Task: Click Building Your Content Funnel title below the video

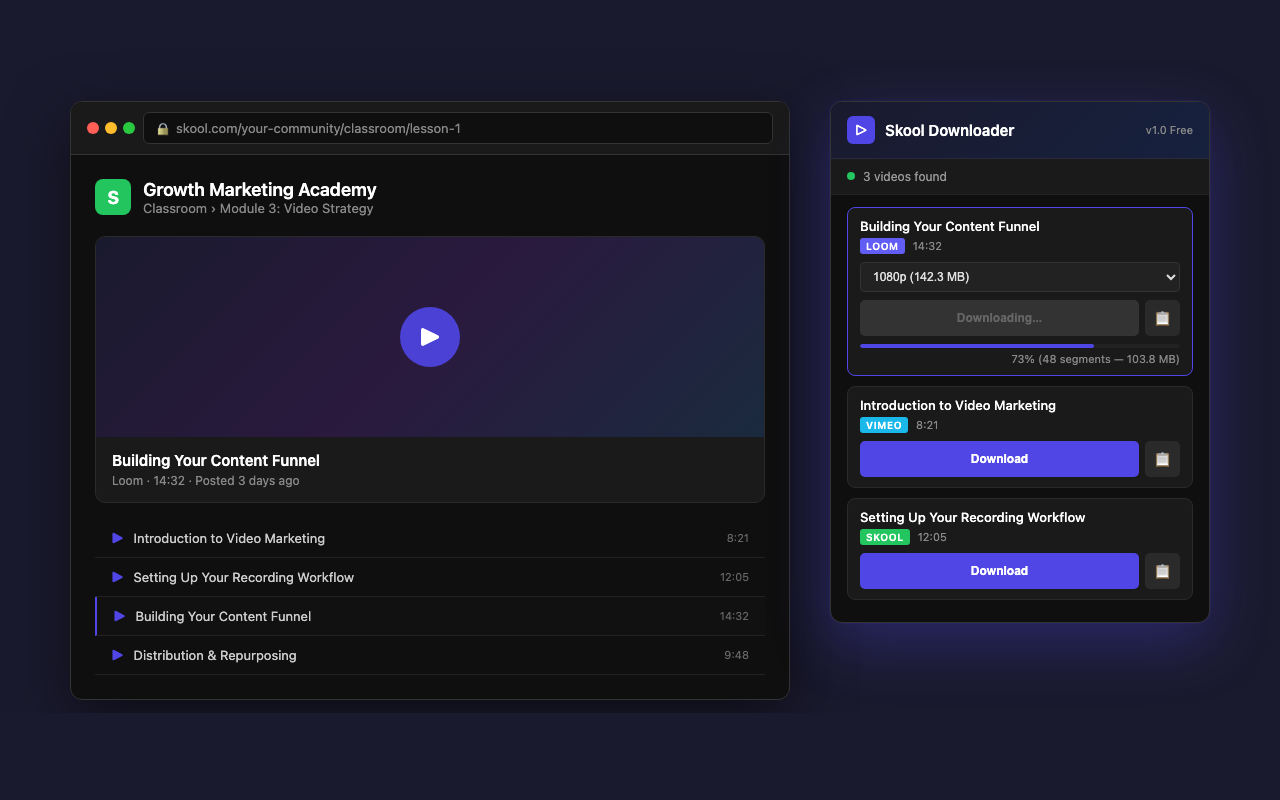Action: [x=216, y=461]
